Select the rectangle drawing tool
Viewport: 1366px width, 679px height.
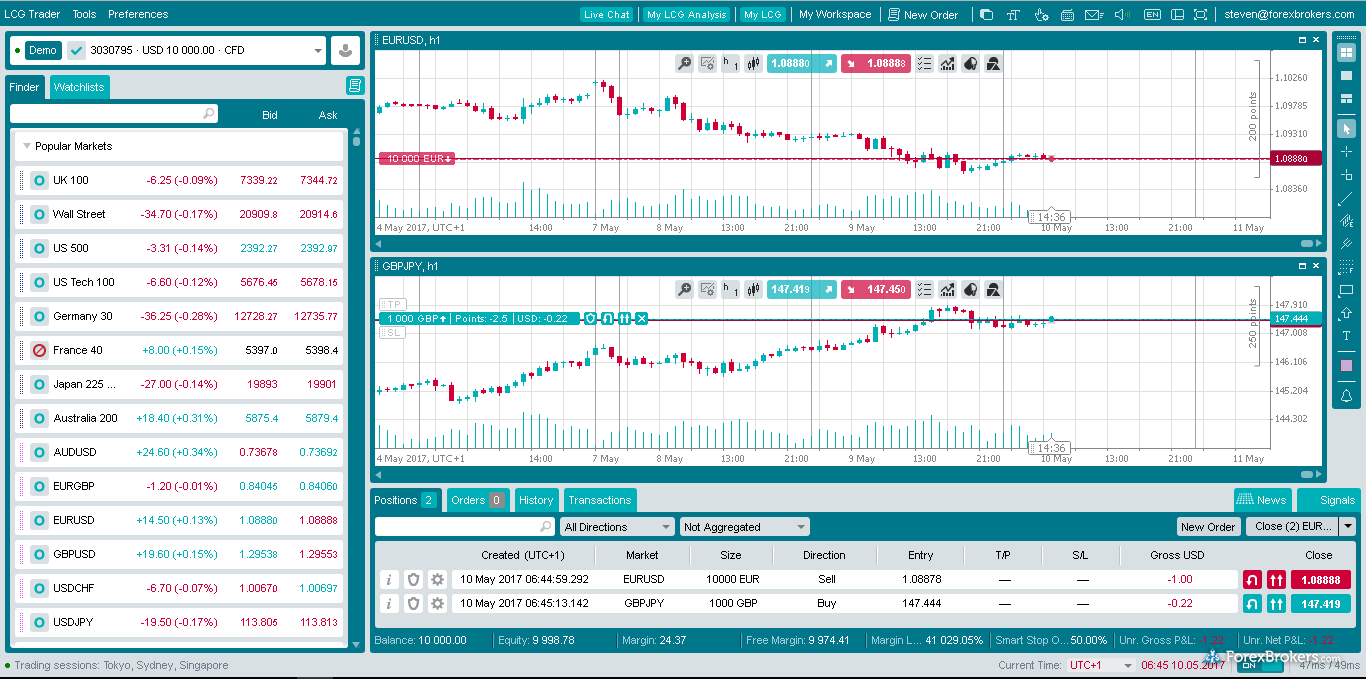point(1346,290)
